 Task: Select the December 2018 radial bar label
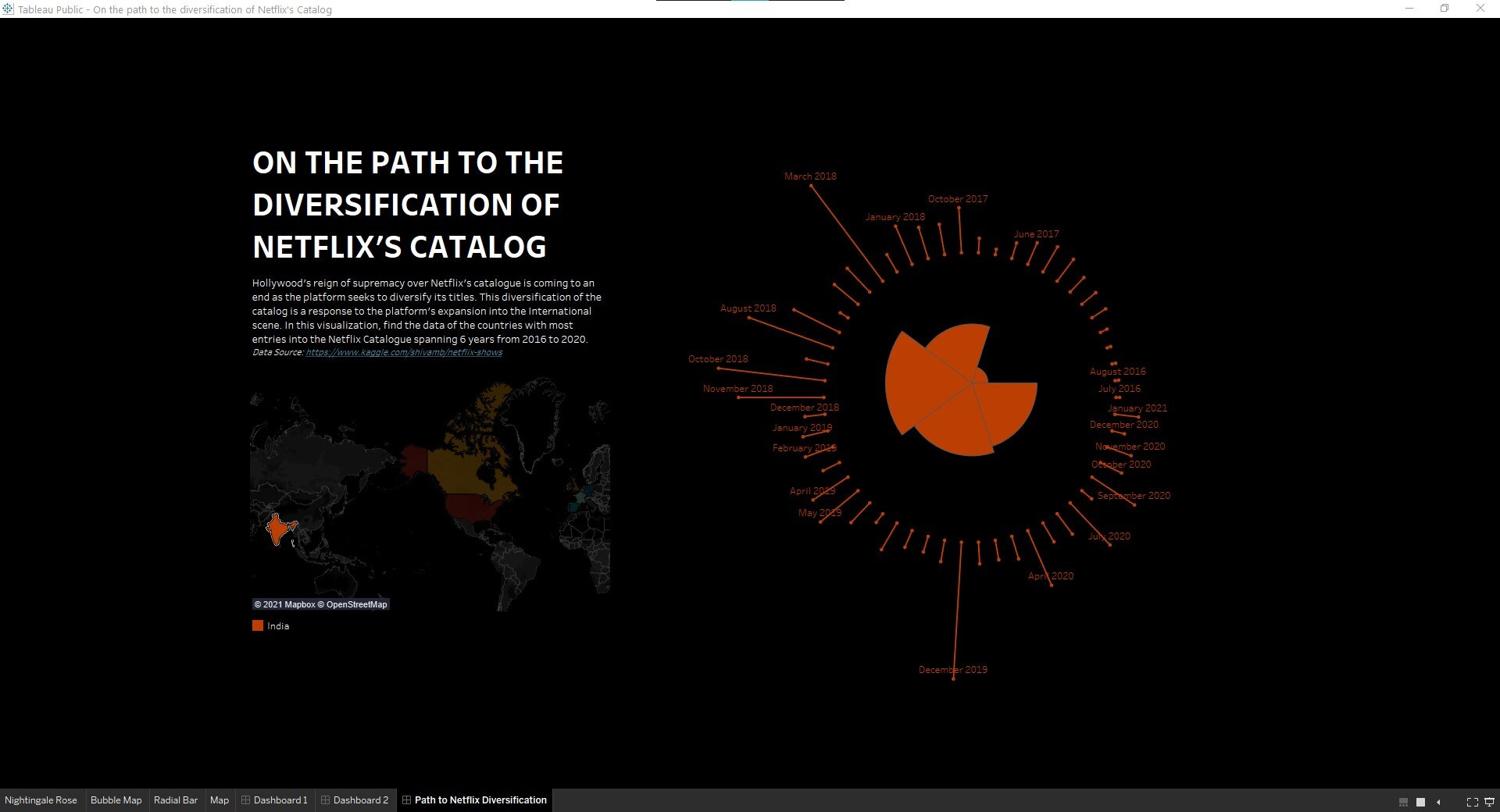(x=805, y=408)
